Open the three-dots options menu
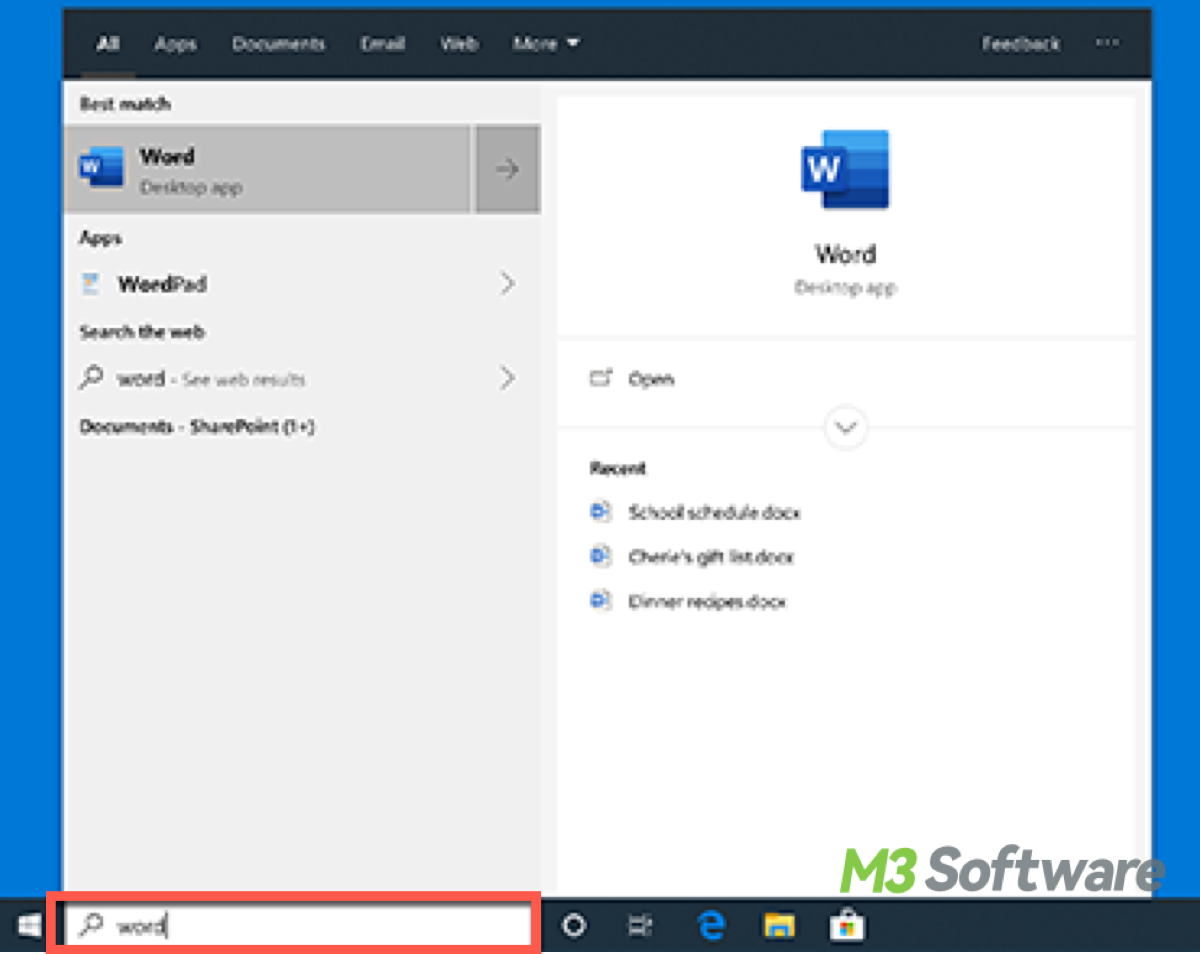The width and height of the screenshot is (1200, 954). (x=1107, y=43)
